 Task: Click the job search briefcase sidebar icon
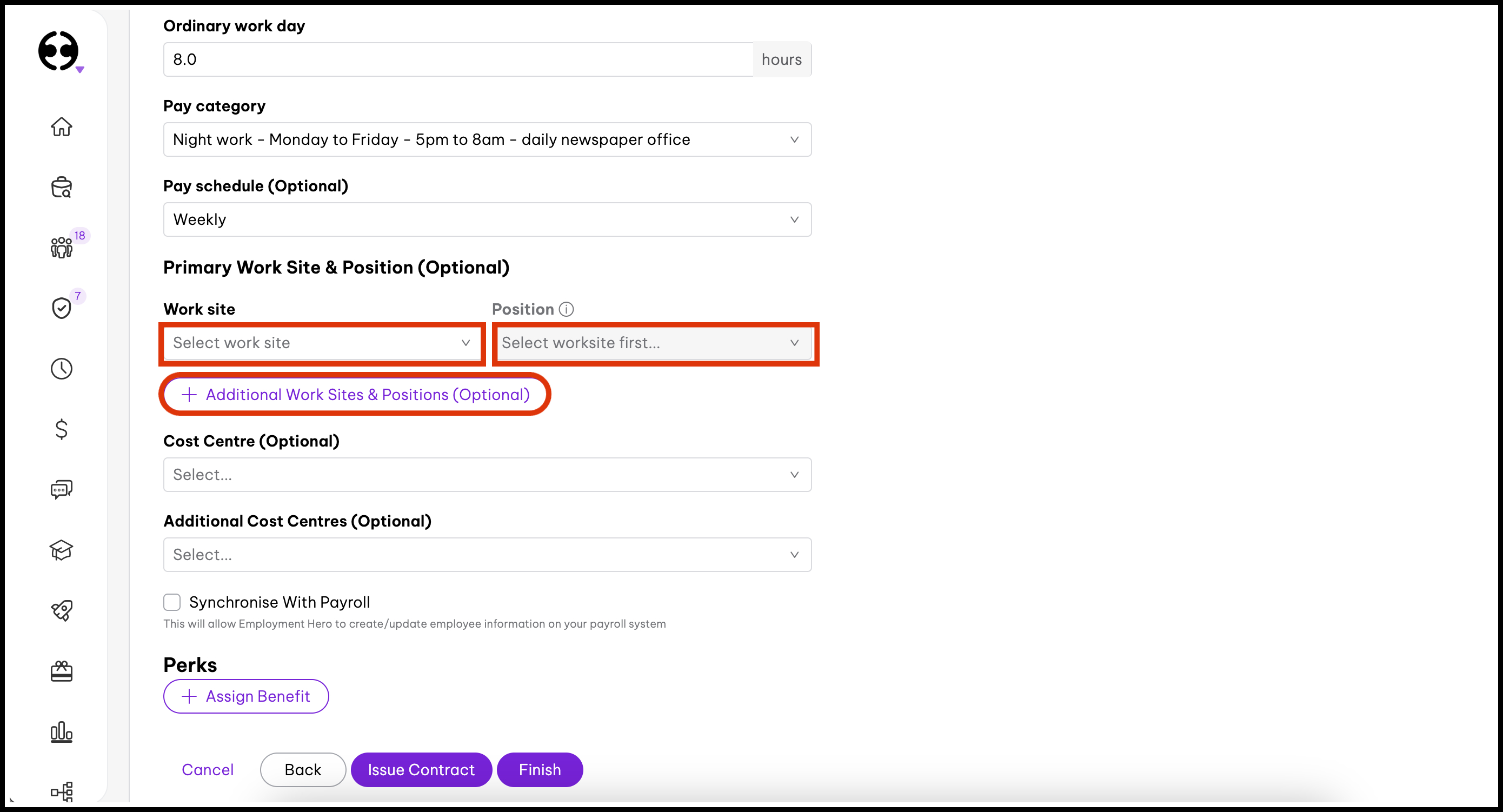61,187
